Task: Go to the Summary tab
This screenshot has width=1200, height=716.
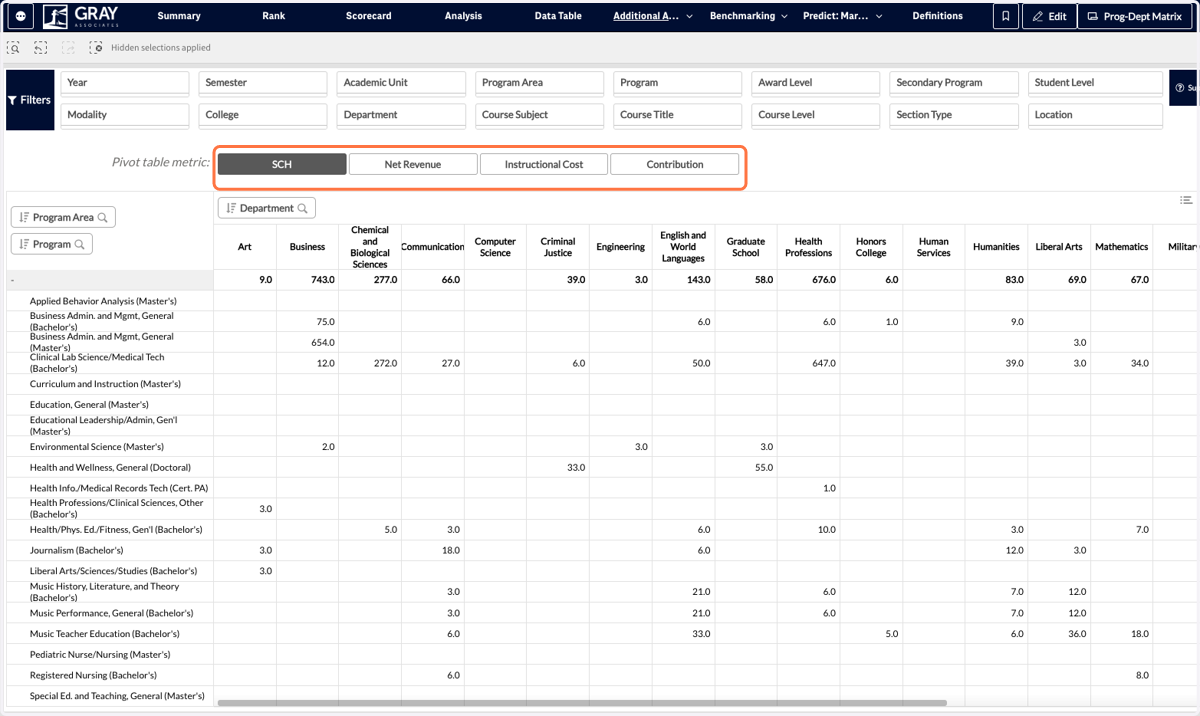Action: coord(179,16)
